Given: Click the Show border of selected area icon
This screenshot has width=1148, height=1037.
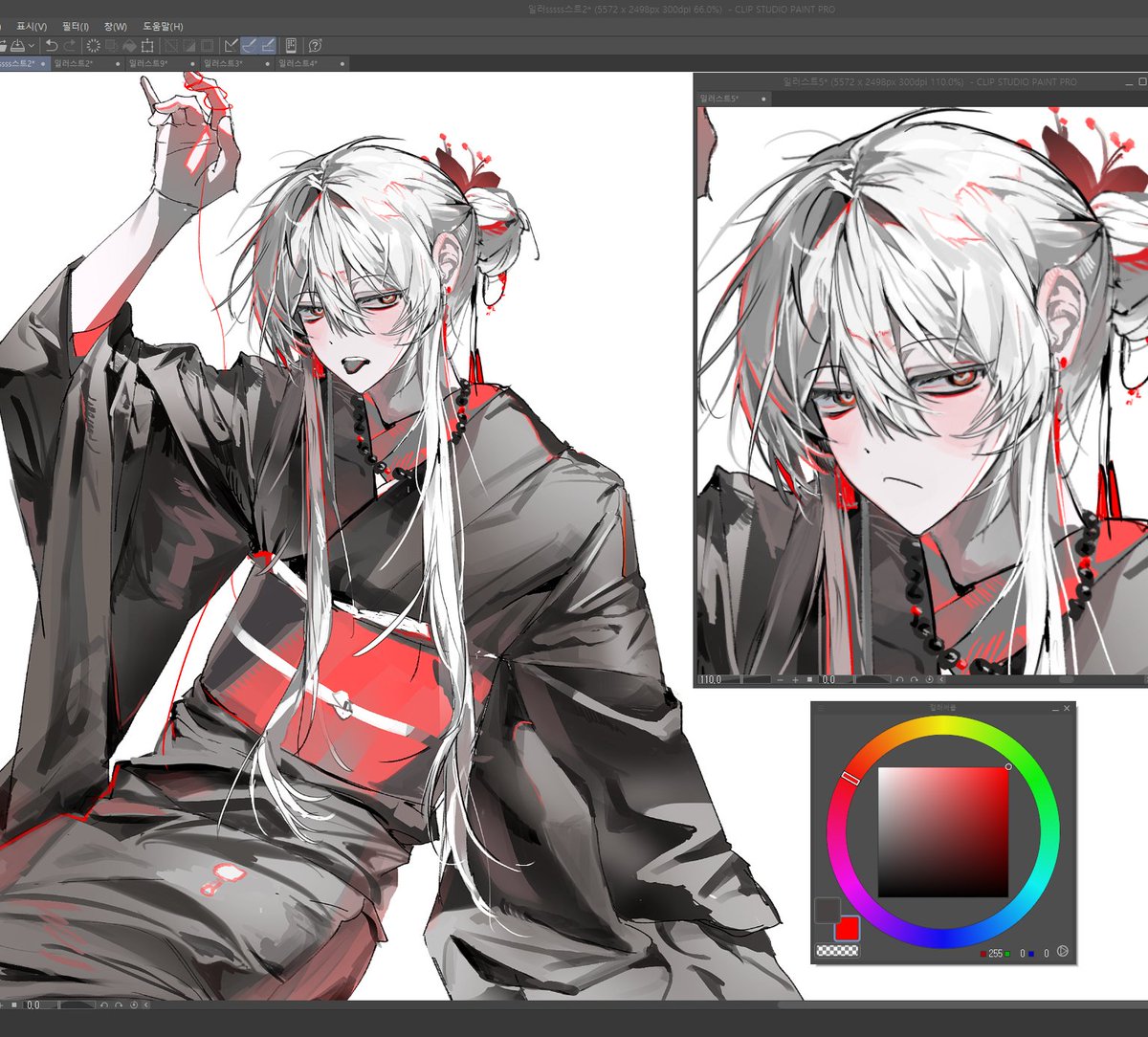Looking at the screenshot, I should pos(207,46).
